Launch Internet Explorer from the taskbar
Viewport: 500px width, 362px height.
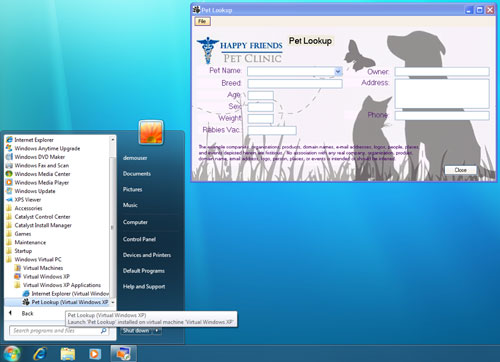(40, 354)
